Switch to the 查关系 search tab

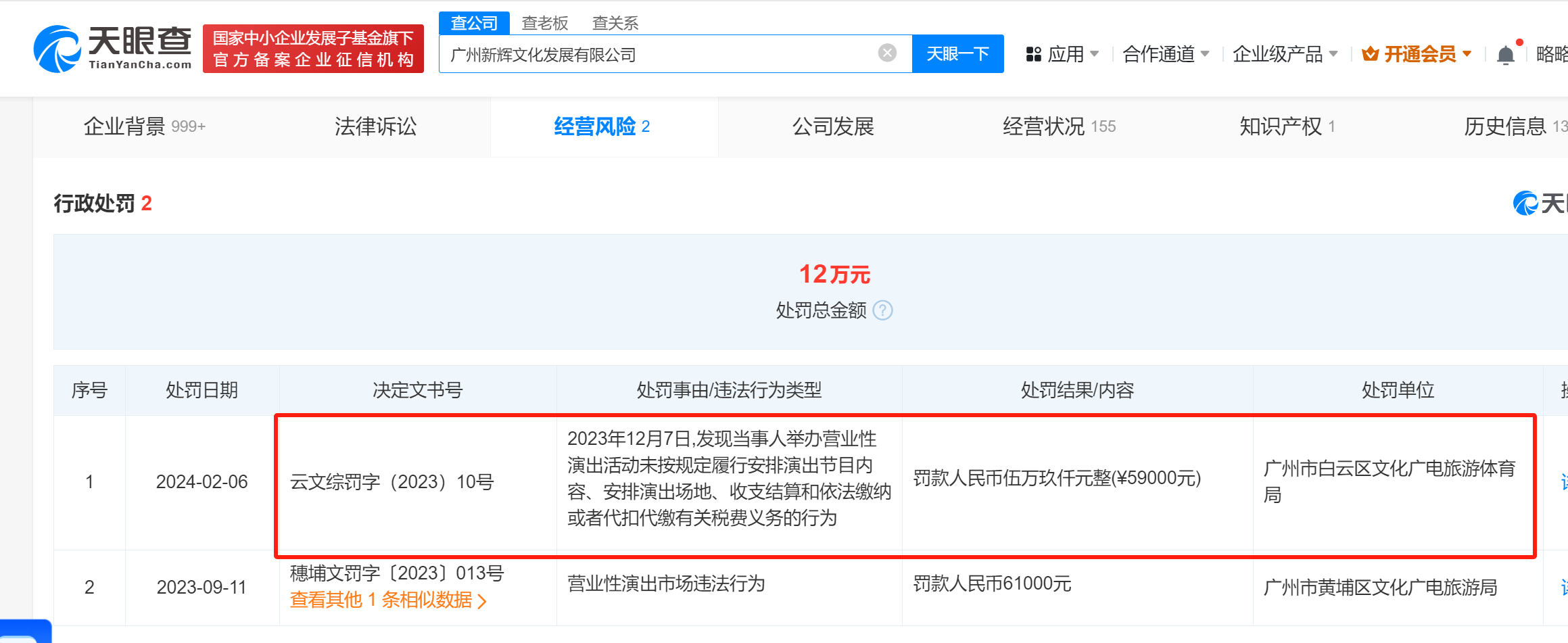point(615,23)
